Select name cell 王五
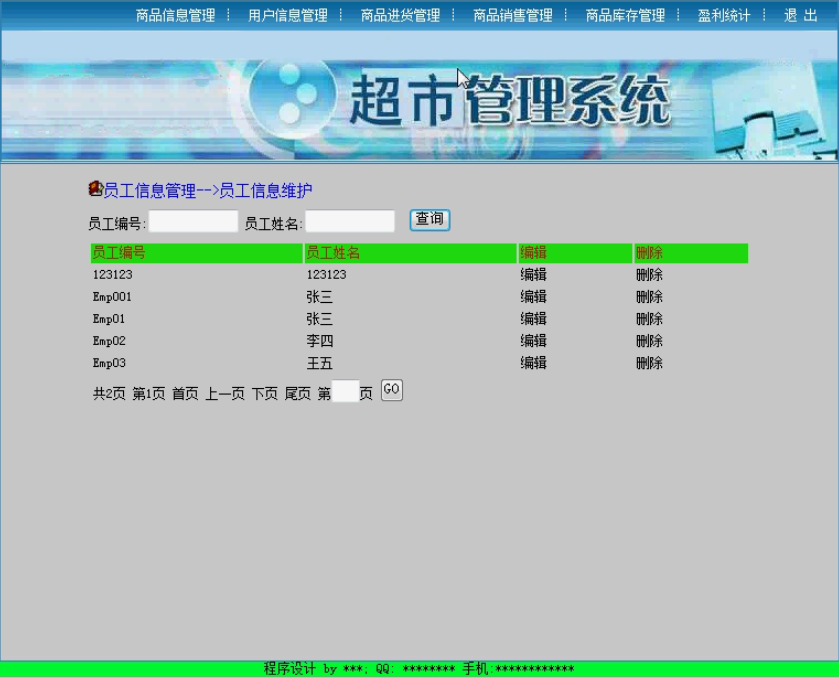 pyautogui.click(x=319, y=363)
